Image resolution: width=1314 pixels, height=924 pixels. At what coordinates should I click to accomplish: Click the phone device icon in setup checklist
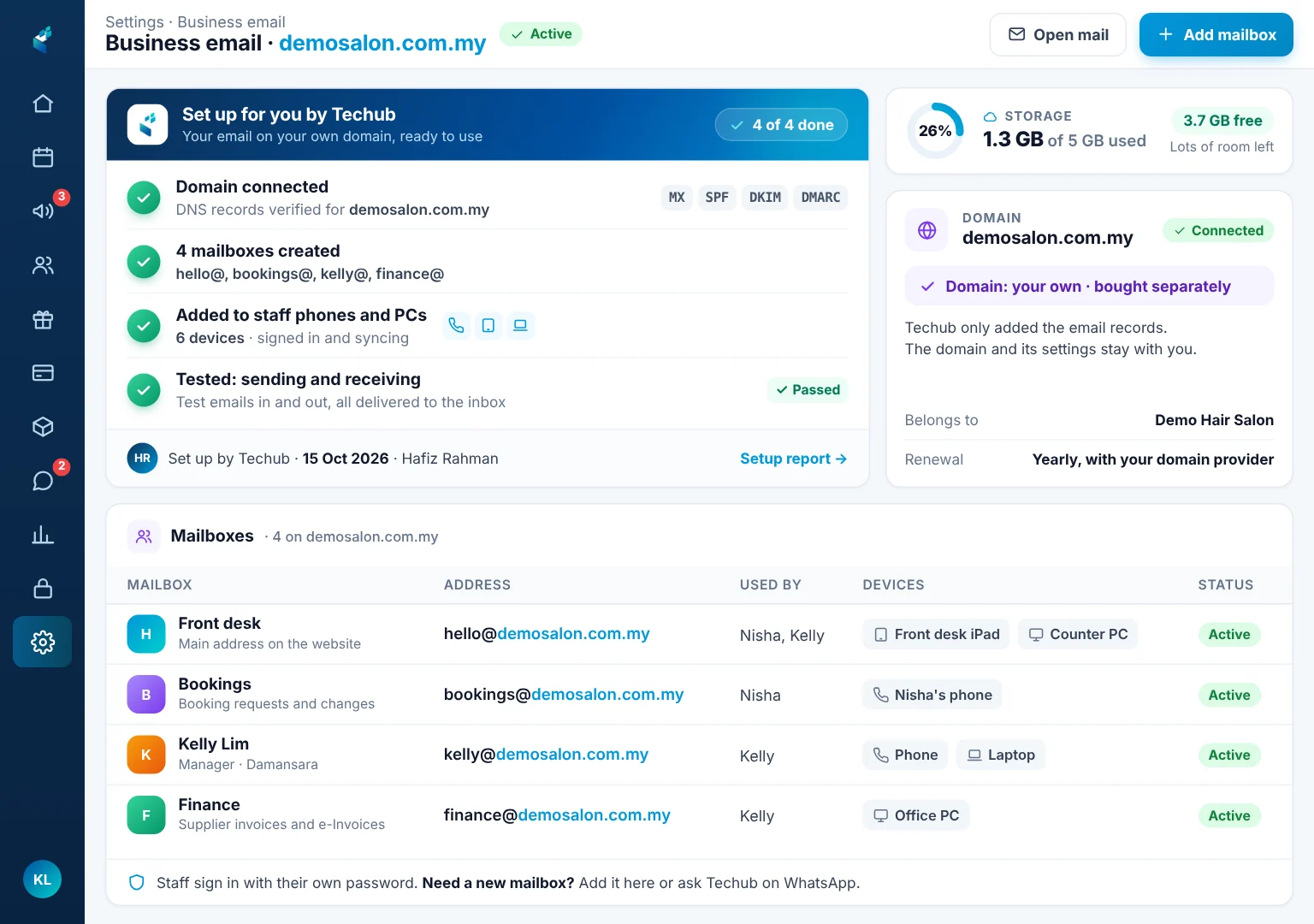tap(456, 325)
